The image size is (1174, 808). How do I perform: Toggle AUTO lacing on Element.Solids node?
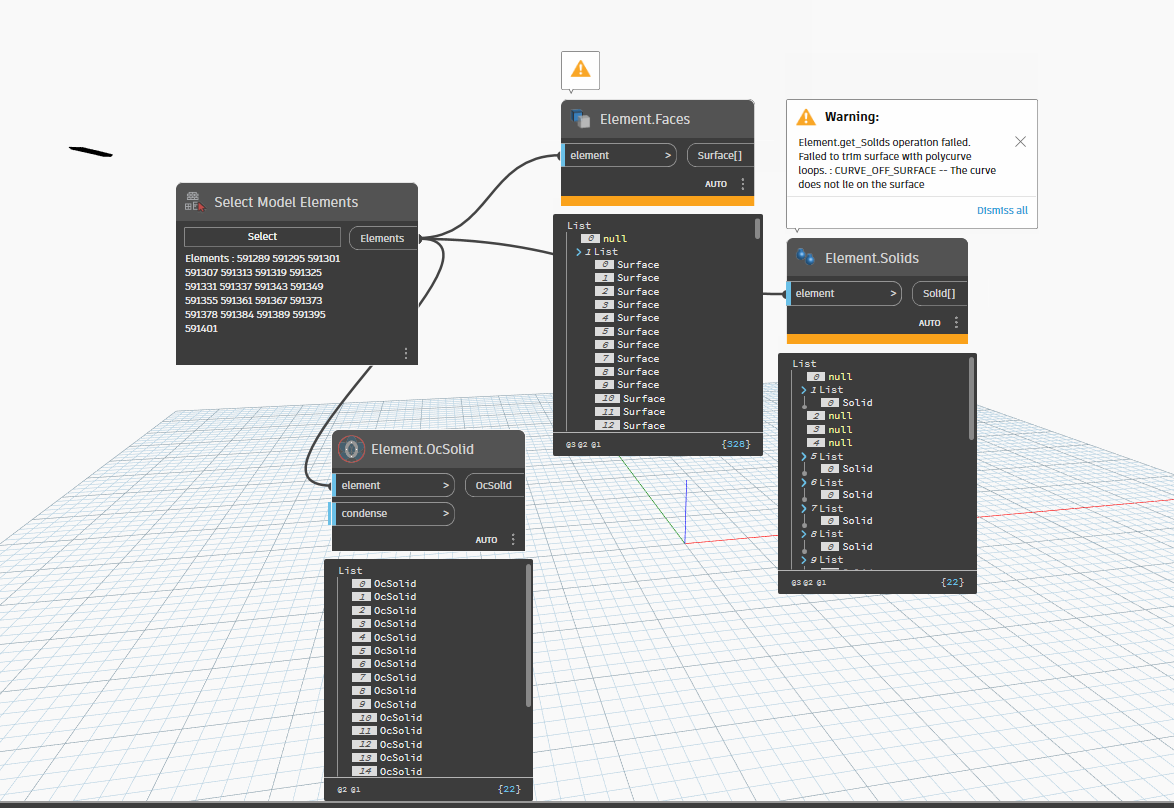(931, 322)
